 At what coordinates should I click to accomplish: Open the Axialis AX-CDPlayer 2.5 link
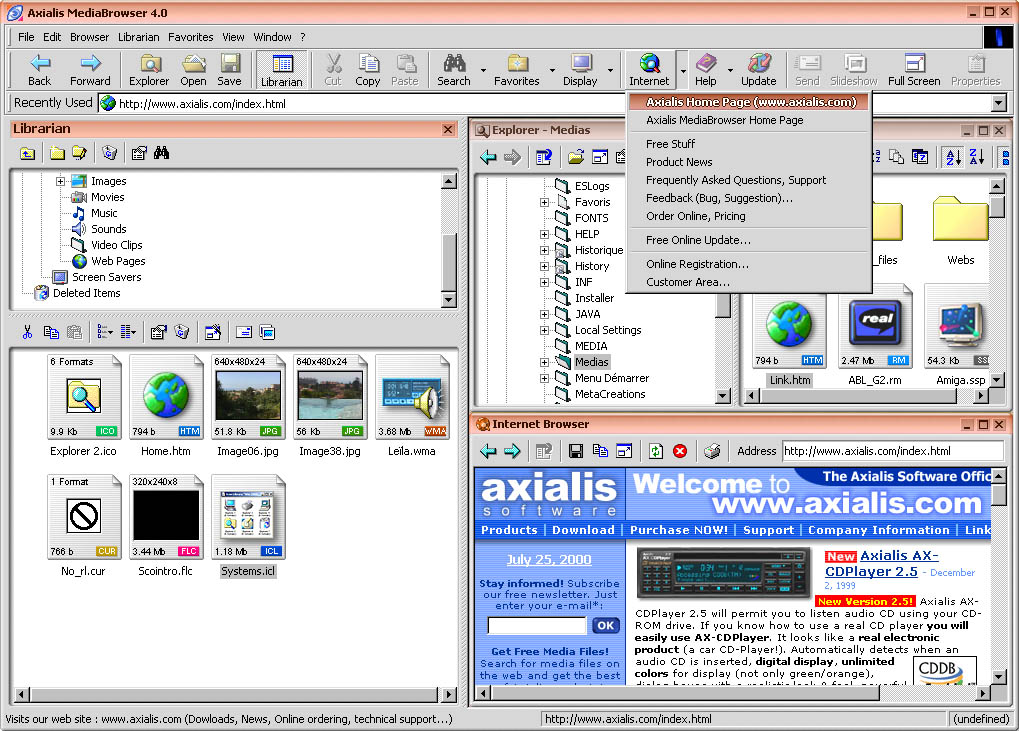coord(881,563)
